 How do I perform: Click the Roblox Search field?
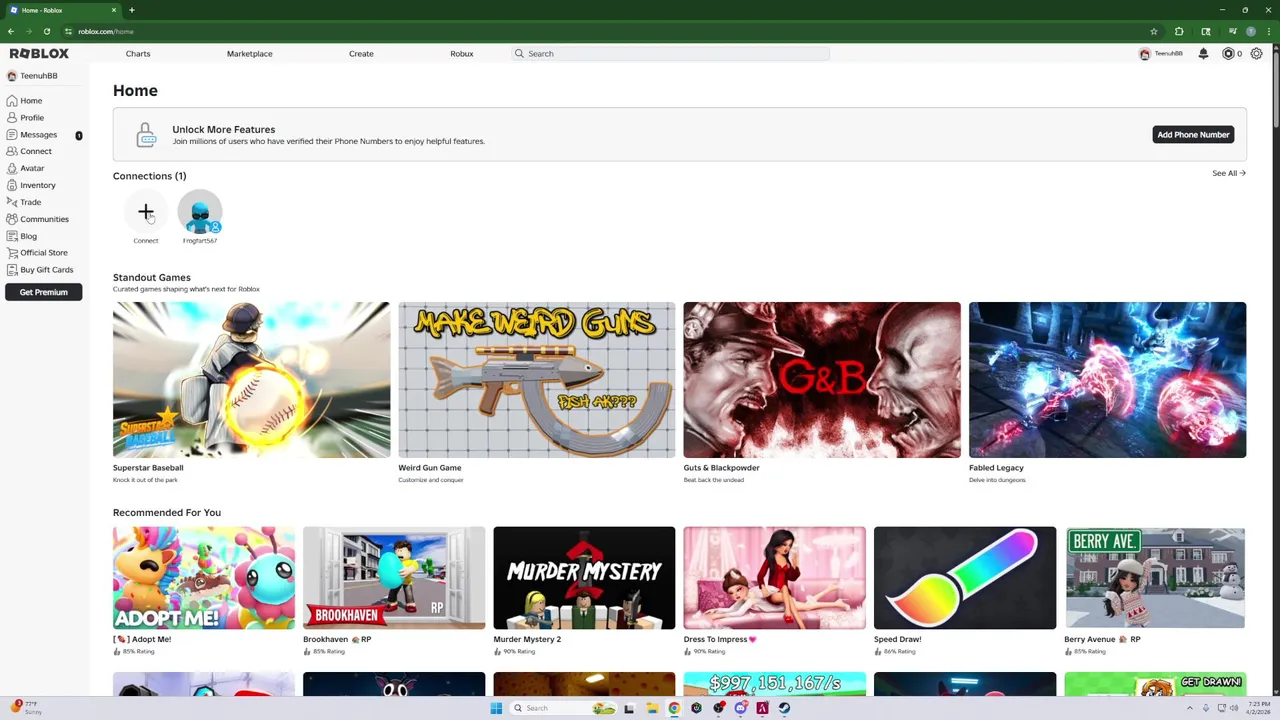point(670,54)
